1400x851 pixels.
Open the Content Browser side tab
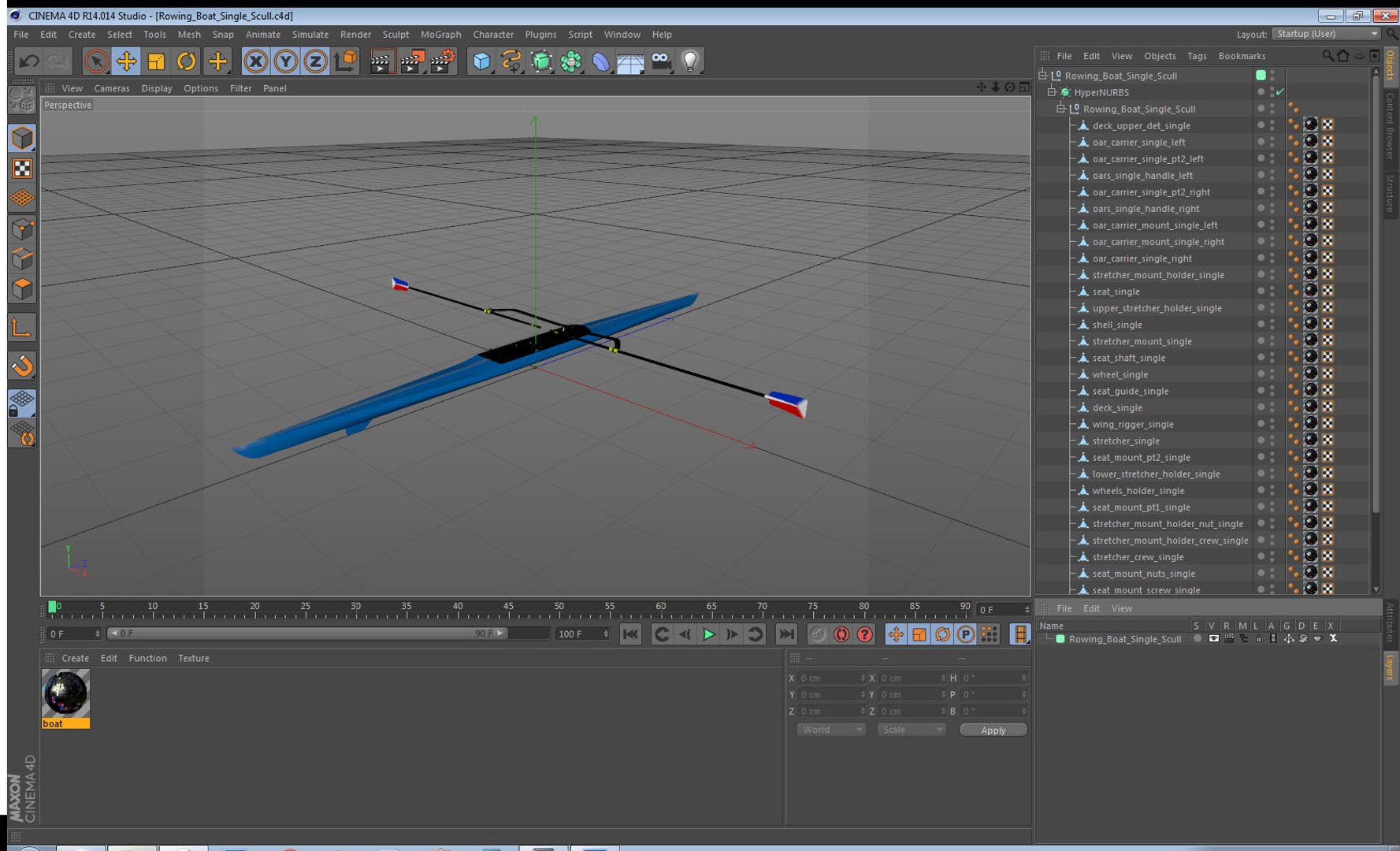[1390, 126]
